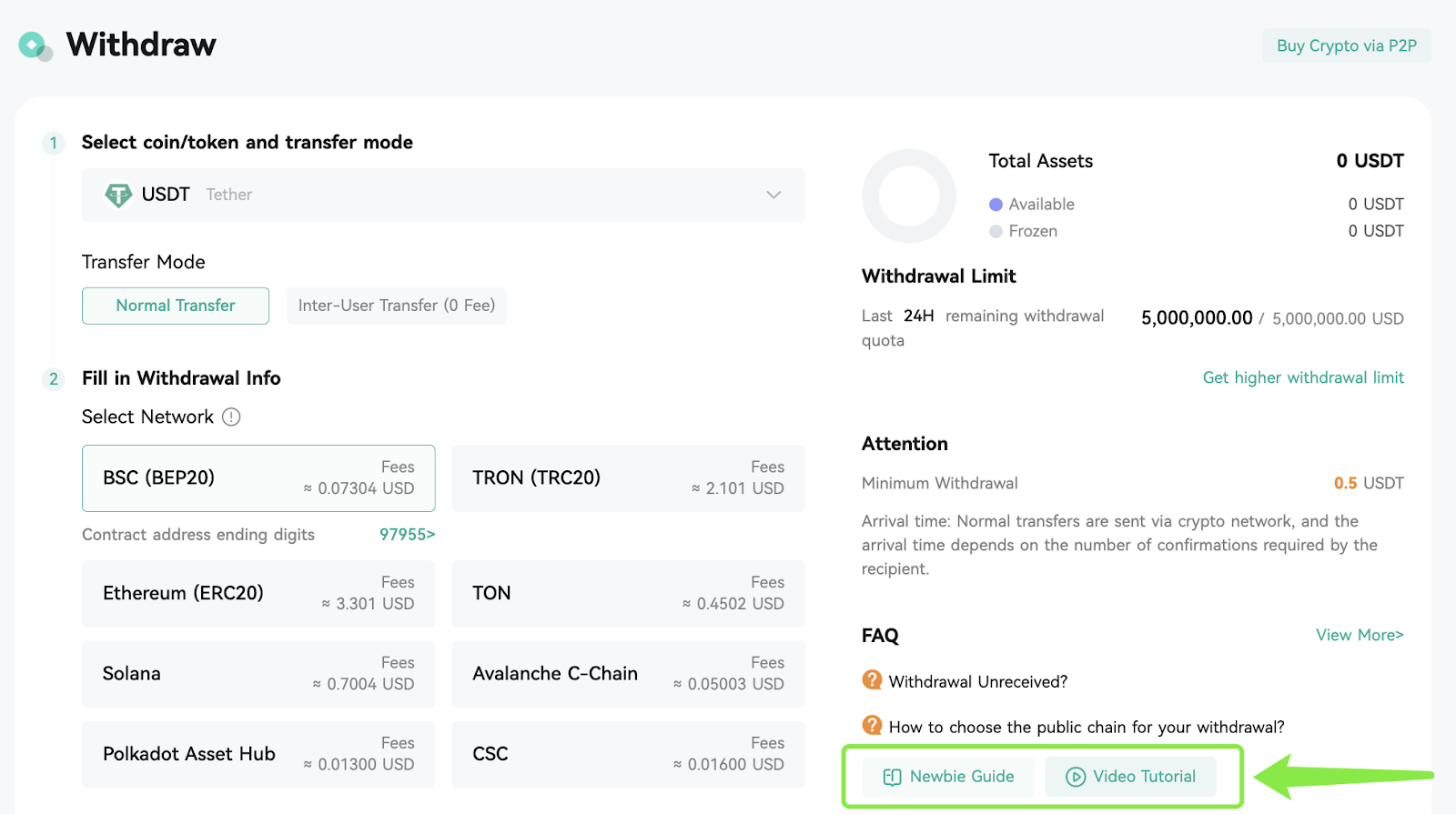Choose the TRON (TRC20) network
Viewport: 1456px width, 814px height.
point(629,478)
